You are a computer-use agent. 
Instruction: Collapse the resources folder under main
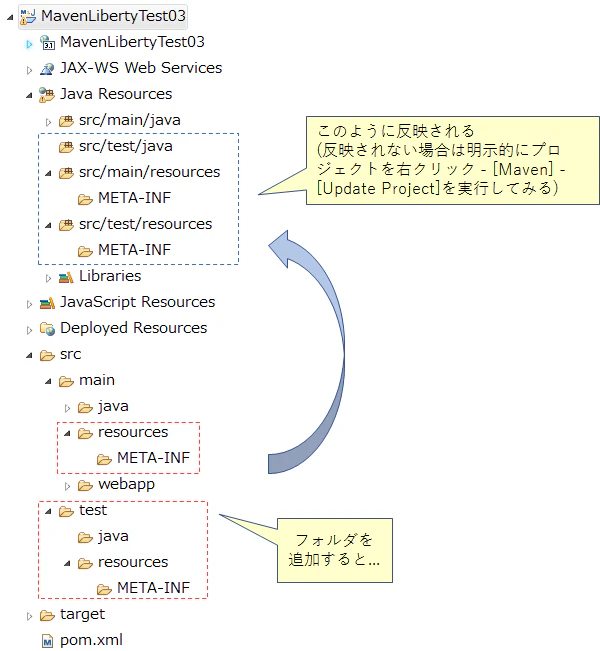pos(67,434)
